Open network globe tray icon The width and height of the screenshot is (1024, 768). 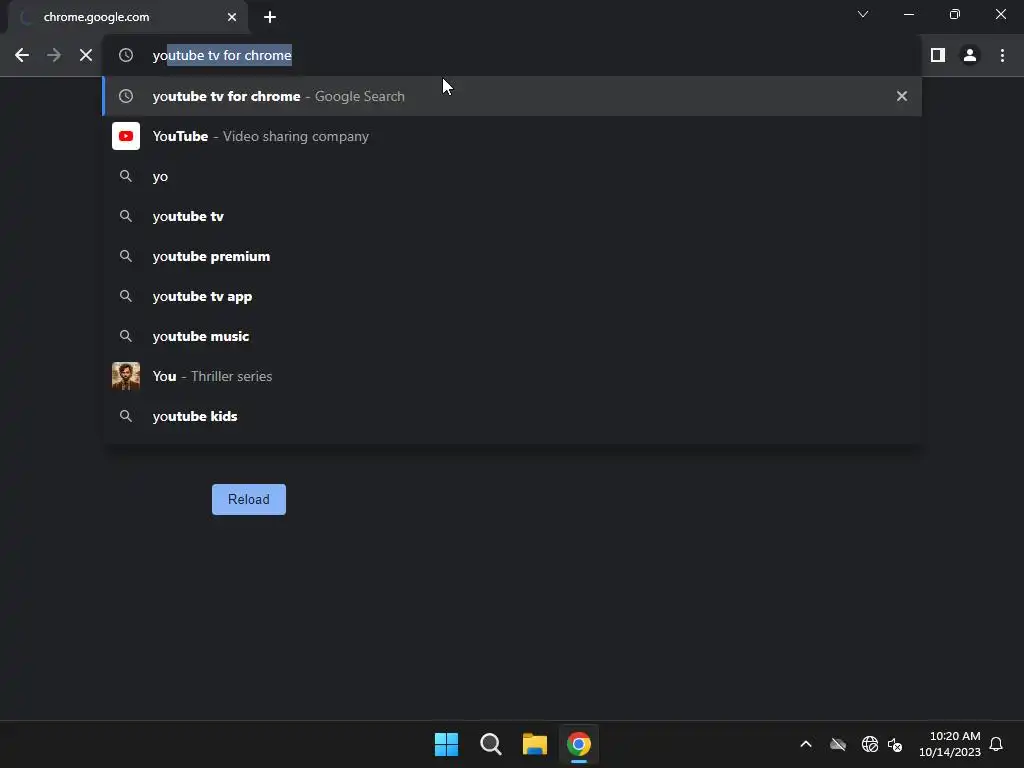tap(870, 744)
